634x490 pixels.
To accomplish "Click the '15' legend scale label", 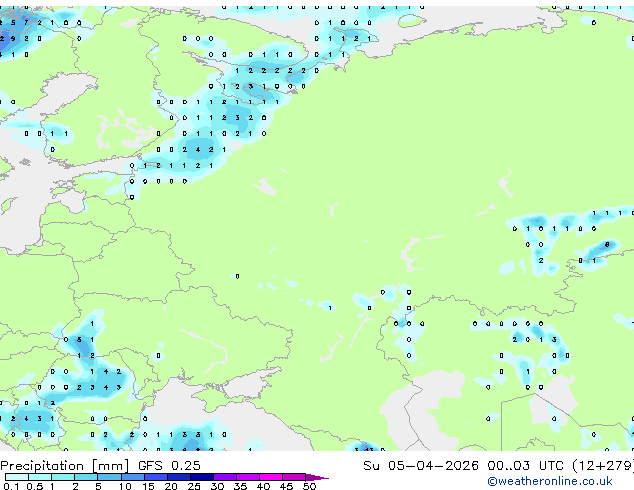I will [148, 486].
